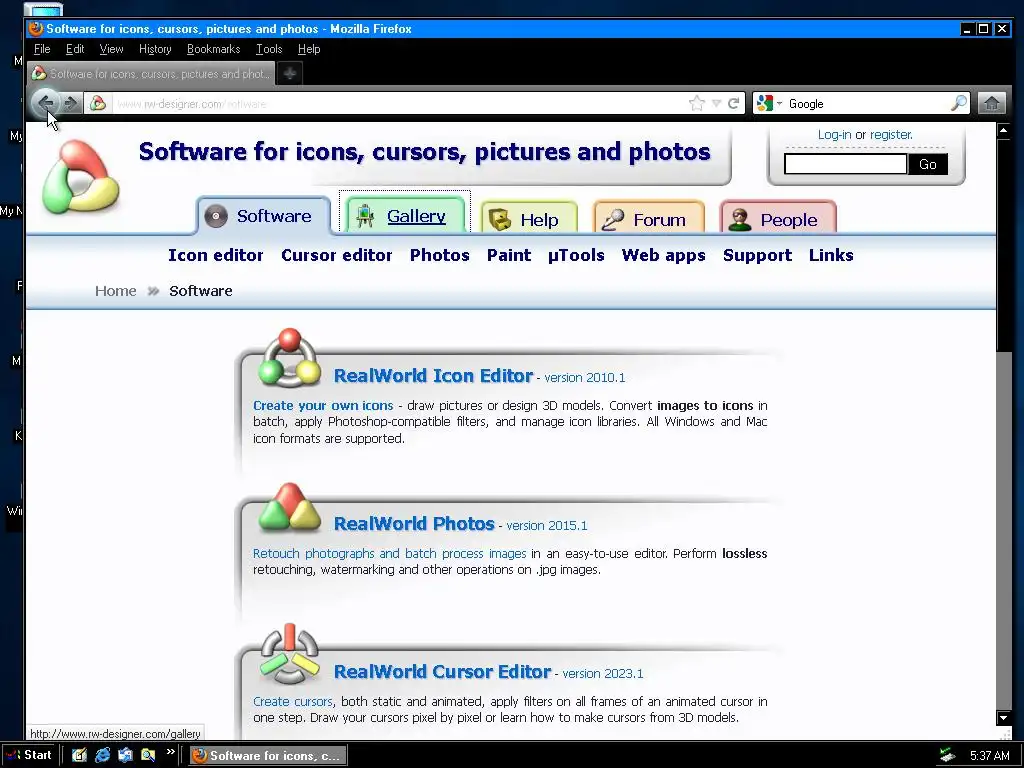This screenshot has width=1024, height=768.
Task: Bookmark this page with the star icon
Action: coord(697,103)
